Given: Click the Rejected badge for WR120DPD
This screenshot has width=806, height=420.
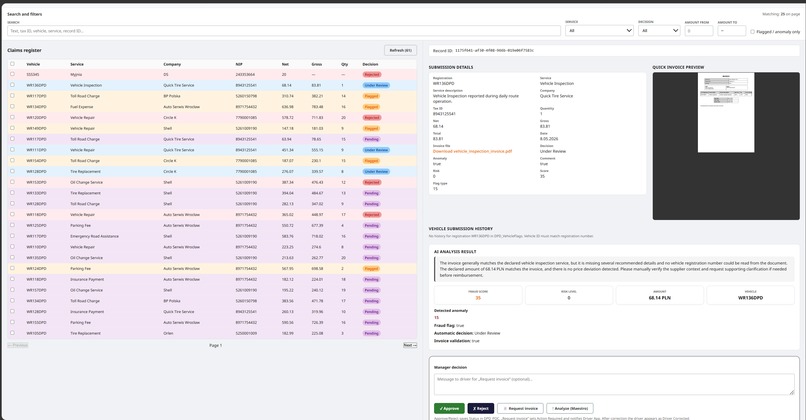Looking at the screenshot, I should 372,118.
